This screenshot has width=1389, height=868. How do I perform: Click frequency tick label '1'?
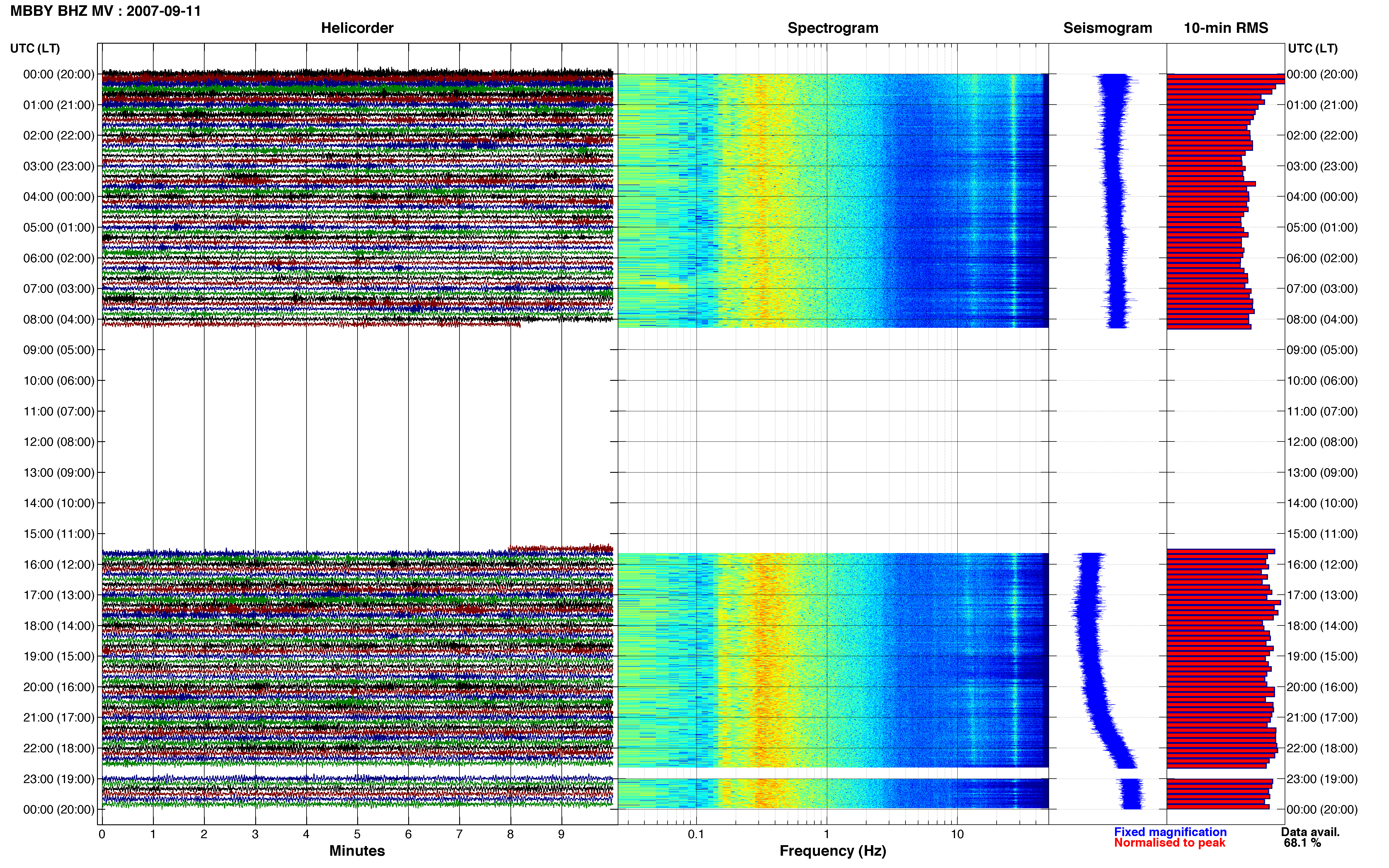coord(826,835)
